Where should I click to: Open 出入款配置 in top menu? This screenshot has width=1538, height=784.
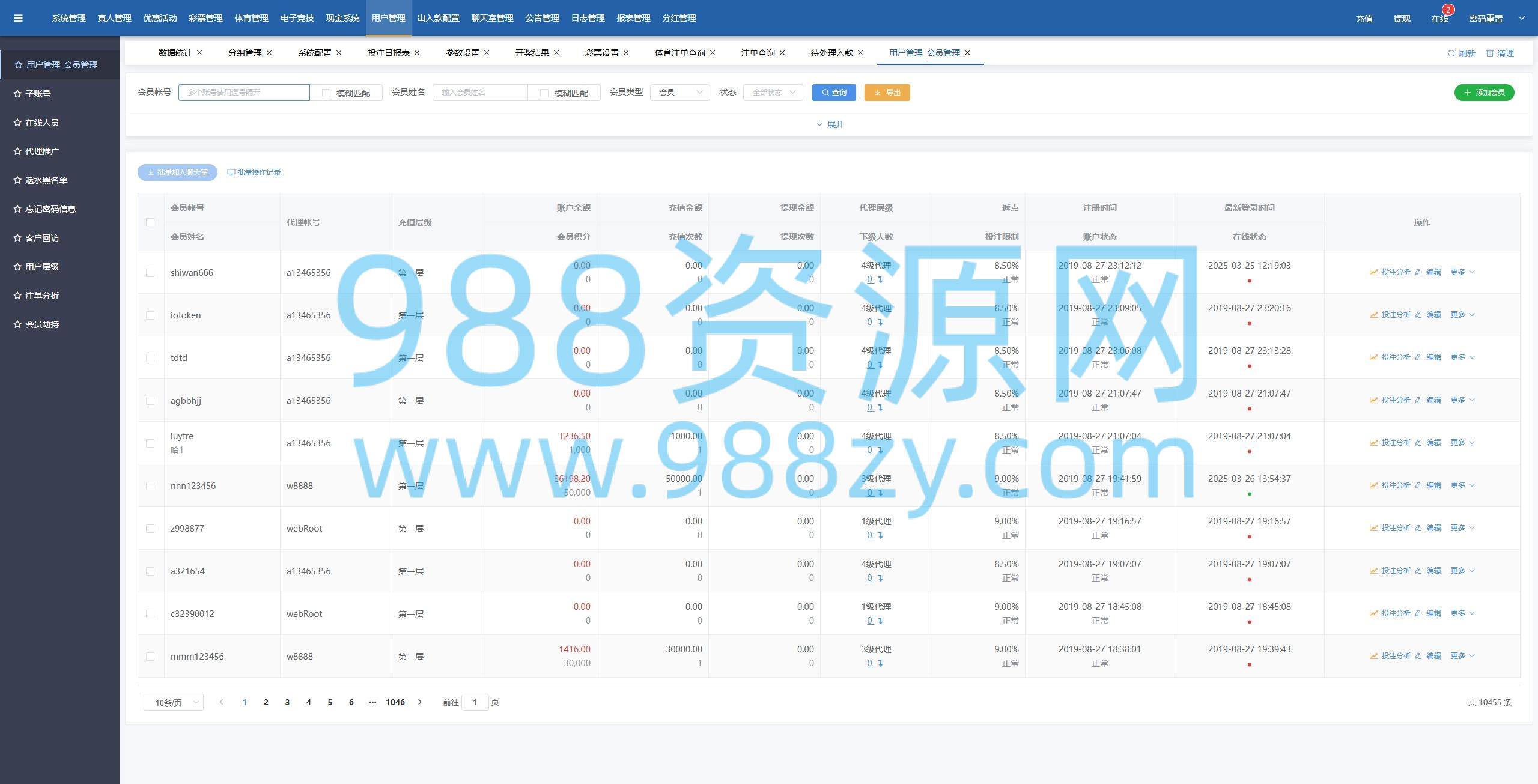click(438, 18)
